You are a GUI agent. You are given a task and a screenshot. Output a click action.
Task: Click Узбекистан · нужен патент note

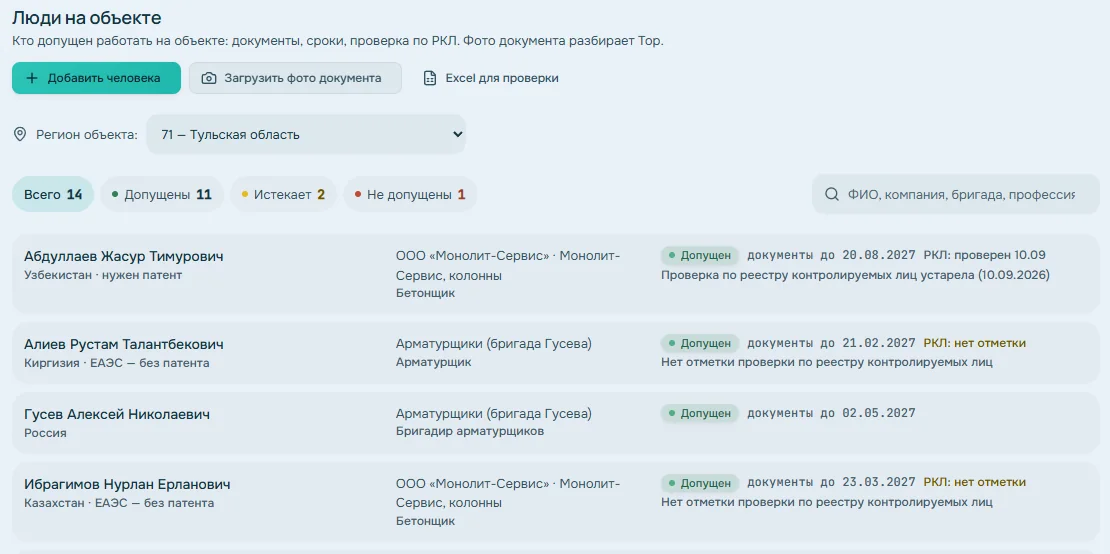coord(103,275)
